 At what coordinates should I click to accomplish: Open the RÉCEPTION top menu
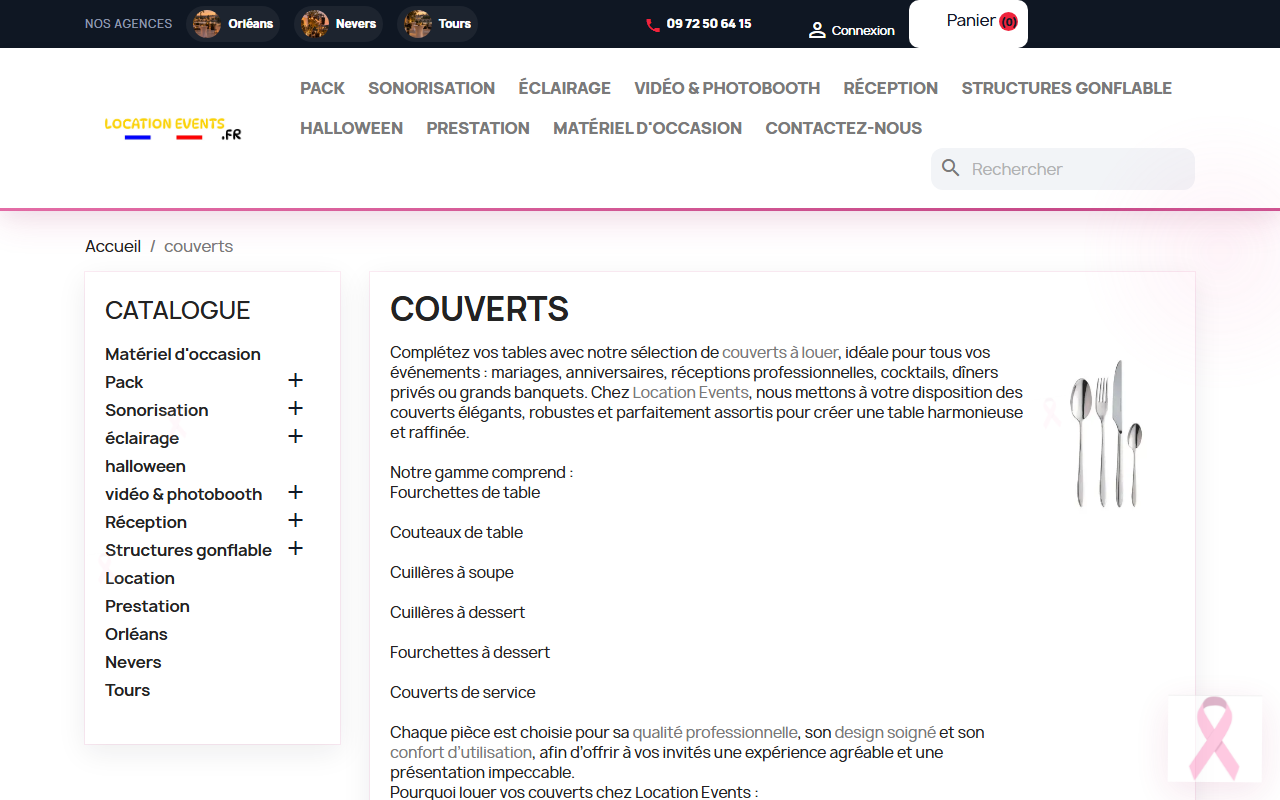(x=890, y=88)
